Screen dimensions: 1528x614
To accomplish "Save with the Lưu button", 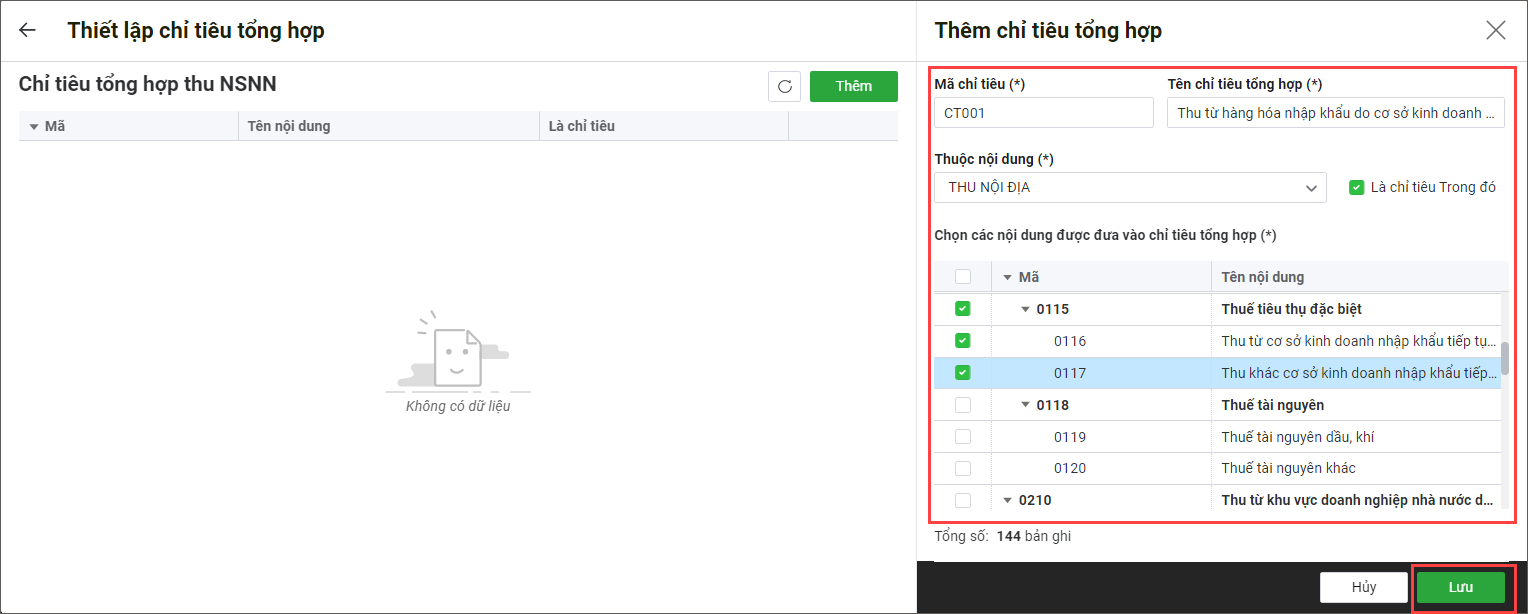I will pyautogui.click(x=1461, y=587).
